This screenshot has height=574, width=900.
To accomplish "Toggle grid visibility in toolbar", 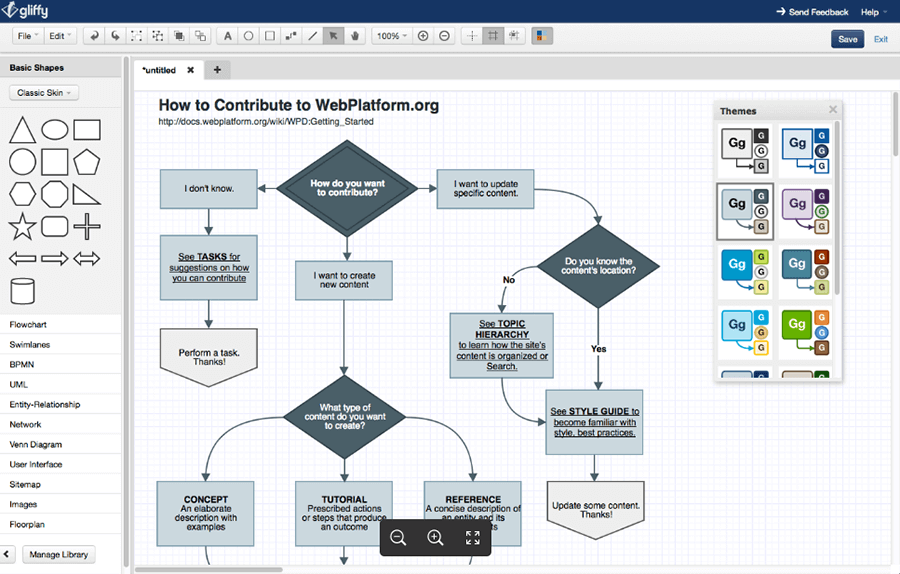I will coord(493,36).
